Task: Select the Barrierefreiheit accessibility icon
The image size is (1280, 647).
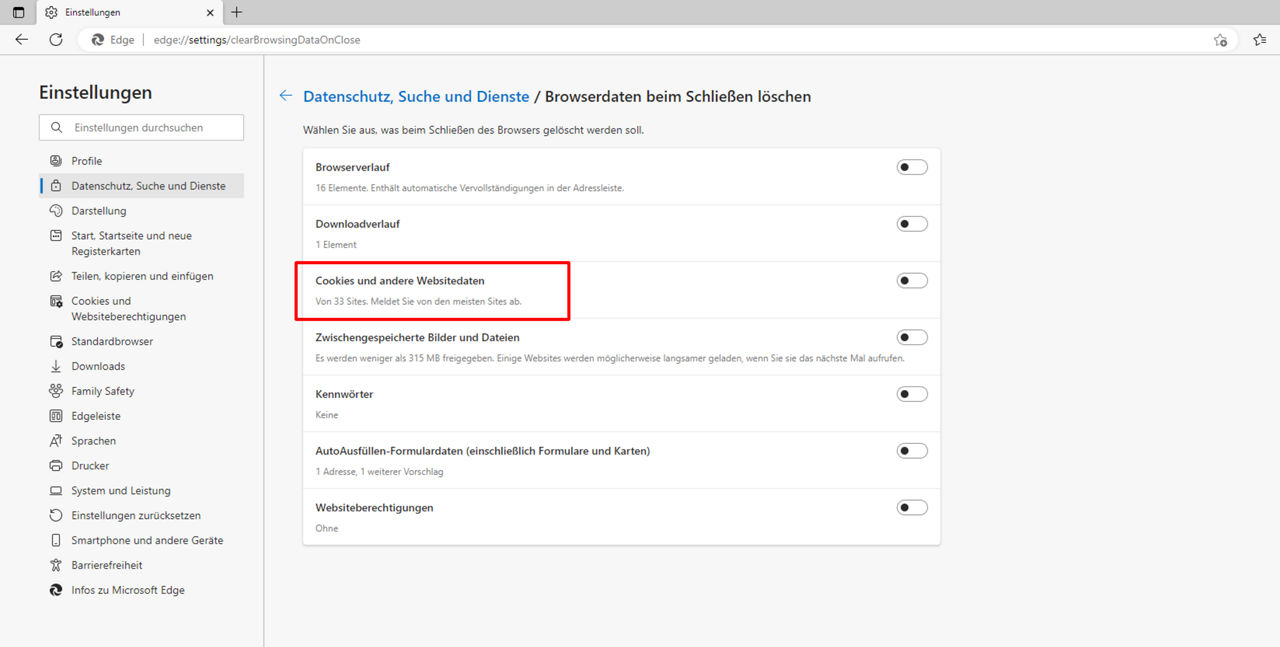Action: 56,564
